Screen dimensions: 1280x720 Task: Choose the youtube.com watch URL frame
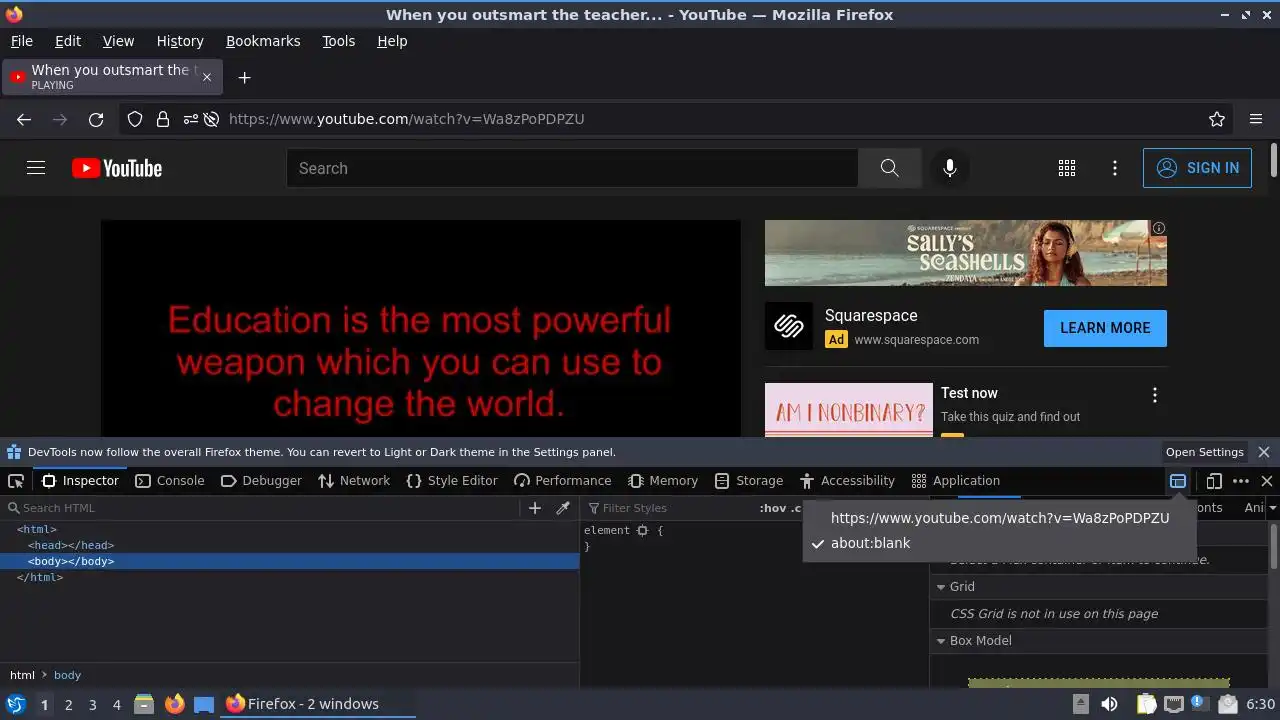click(x=1000, y=518)
